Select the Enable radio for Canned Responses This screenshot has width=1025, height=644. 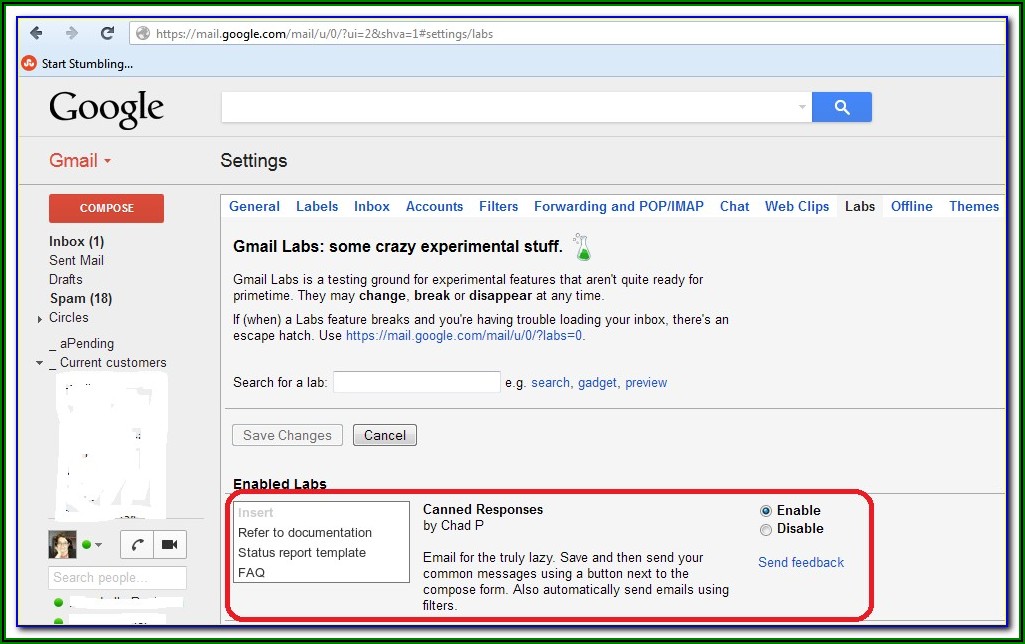[x=766, y=511]
